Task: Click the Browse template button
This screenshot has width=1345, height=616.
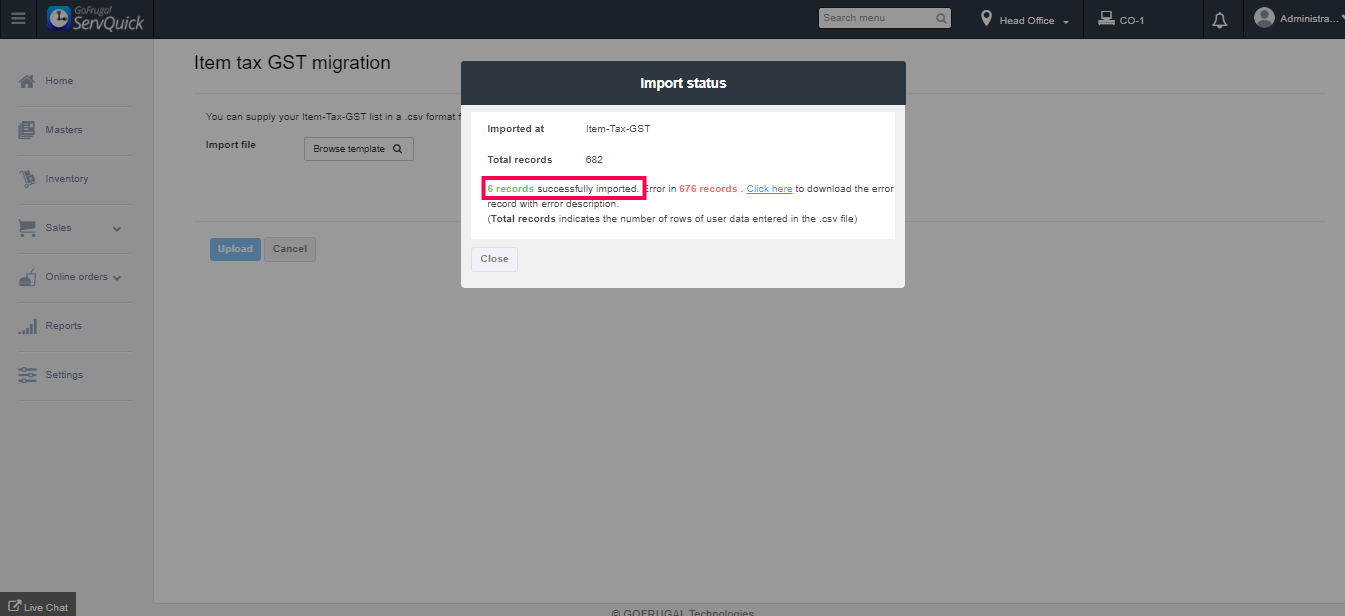Action: tap(358, 149)
